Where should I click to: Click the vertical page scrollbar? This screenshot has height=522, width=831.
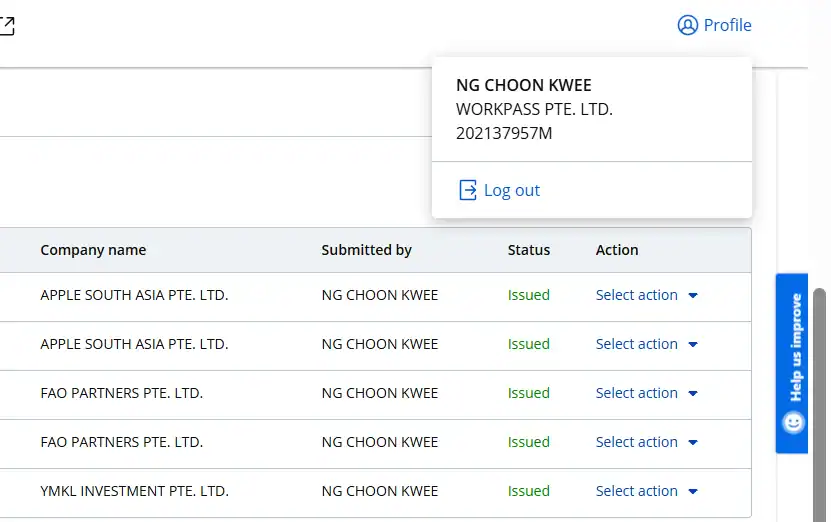click(819, 400)
